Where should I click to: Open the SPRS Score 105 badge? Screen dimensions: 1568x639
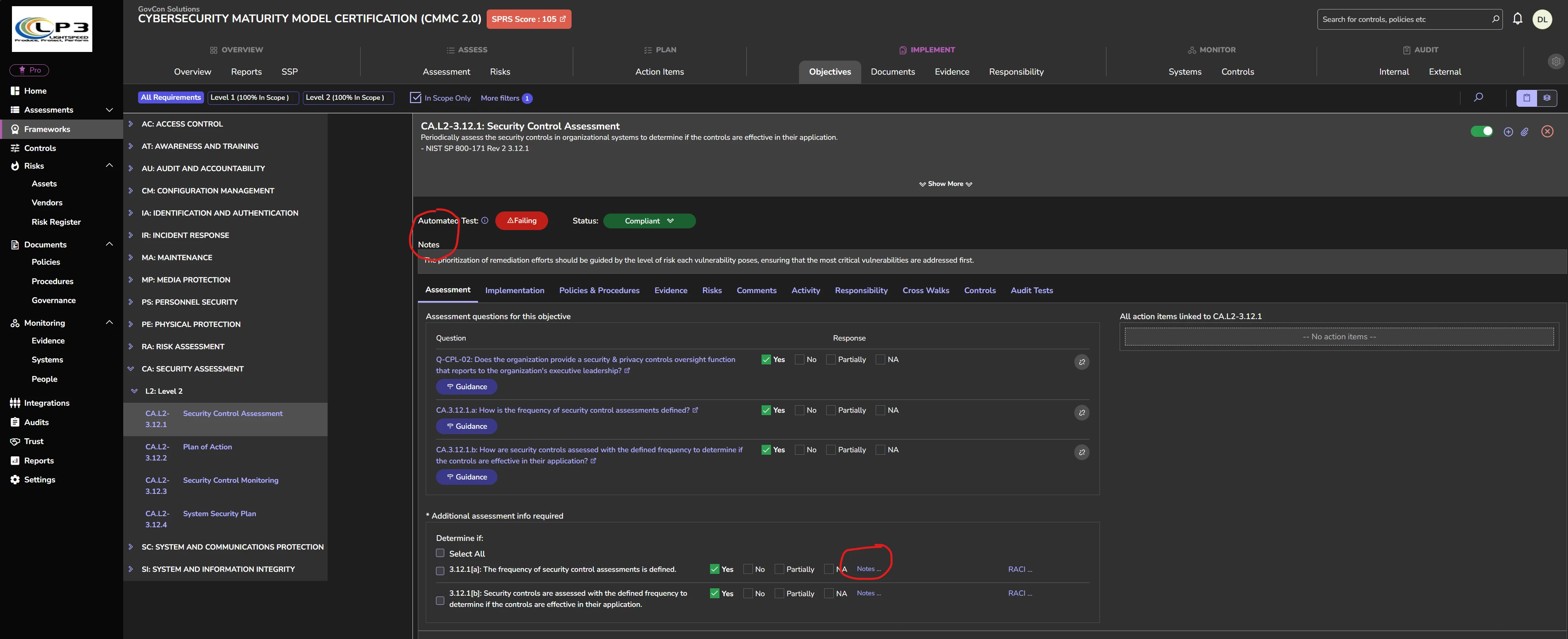528,19
